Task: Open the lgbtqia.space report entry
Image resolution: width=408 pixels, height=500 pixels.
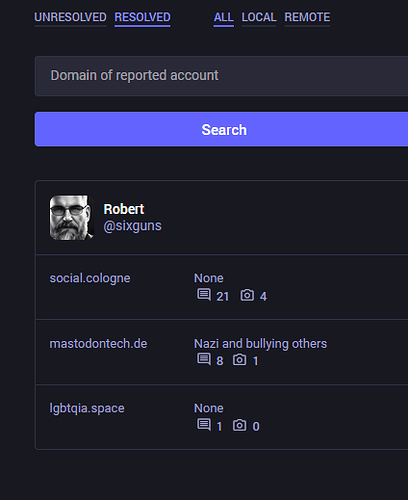Action: tap(222, 417)
